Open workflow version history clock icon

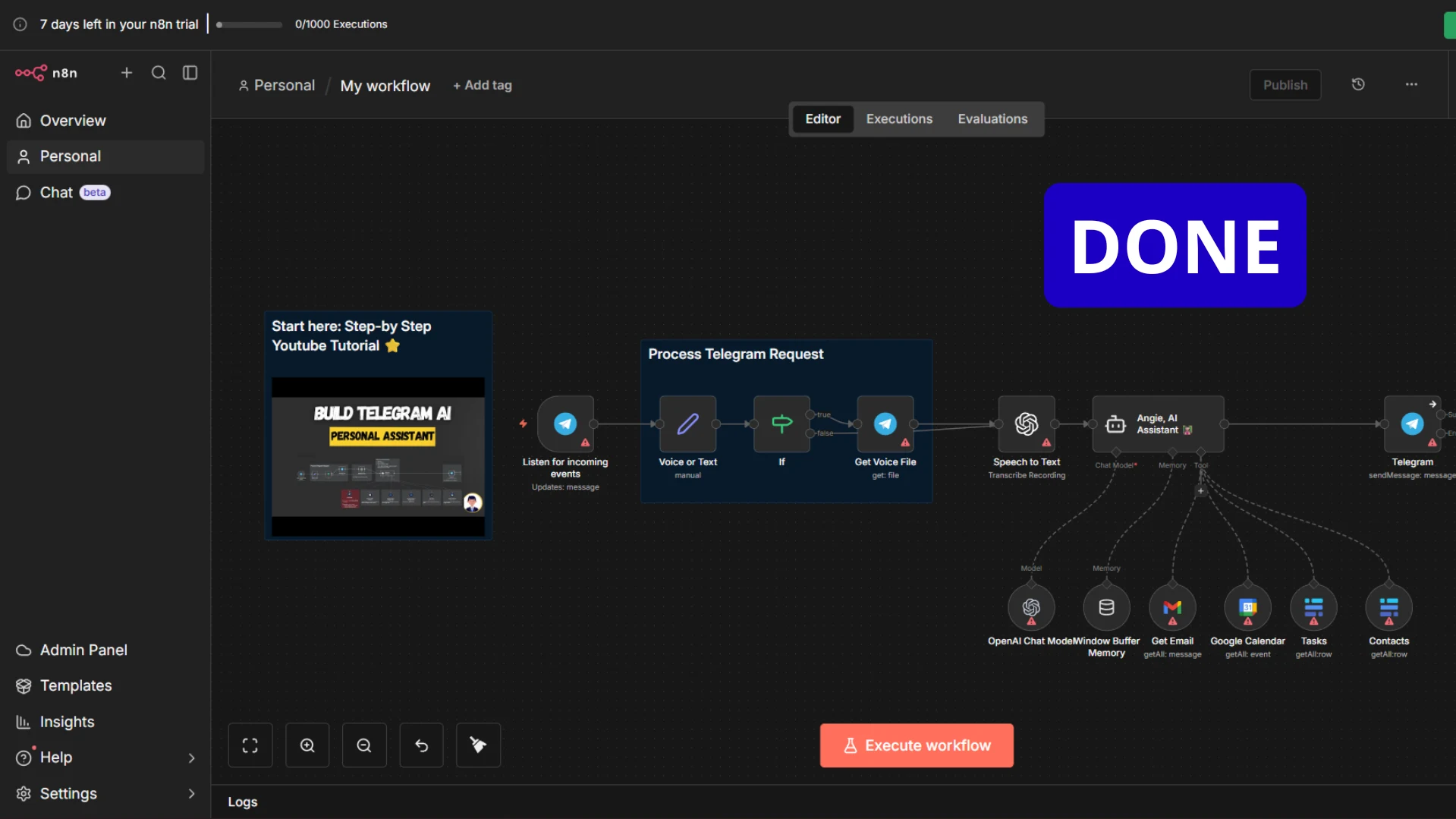point(1358,84)
